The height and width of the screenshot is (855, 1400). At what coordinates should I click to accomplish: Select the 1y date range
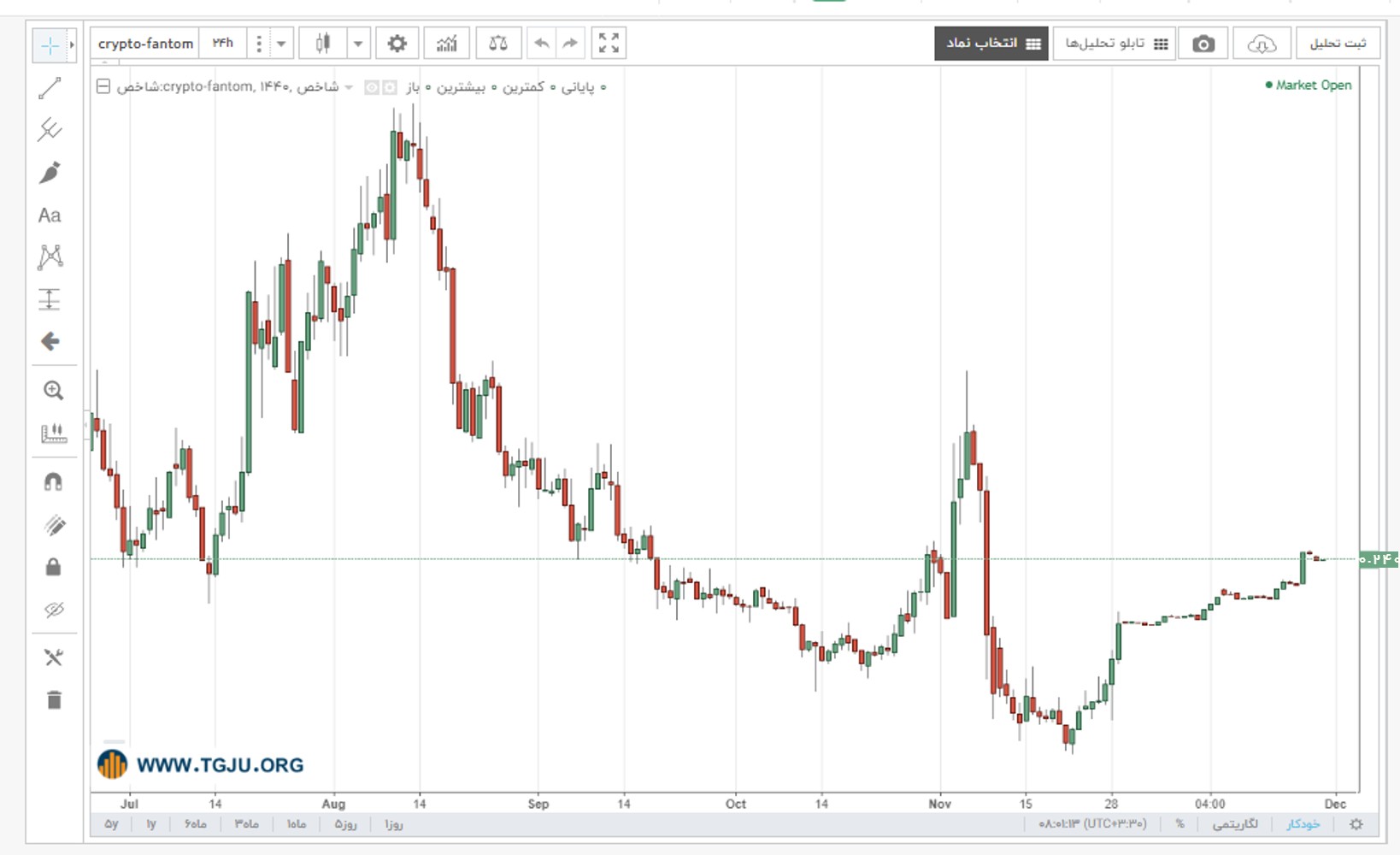[151, 824]
